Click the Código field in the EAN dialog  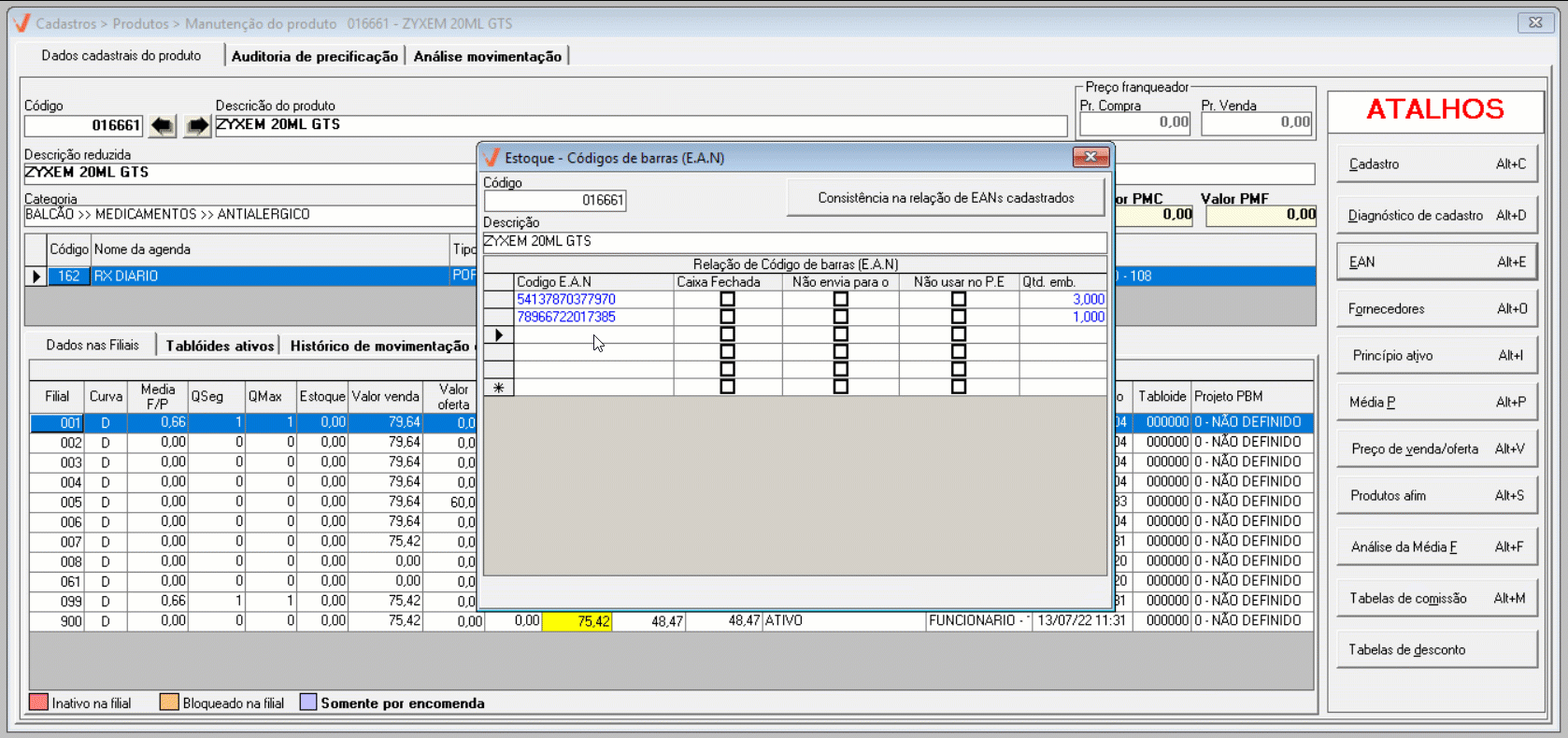click(555, 200)
